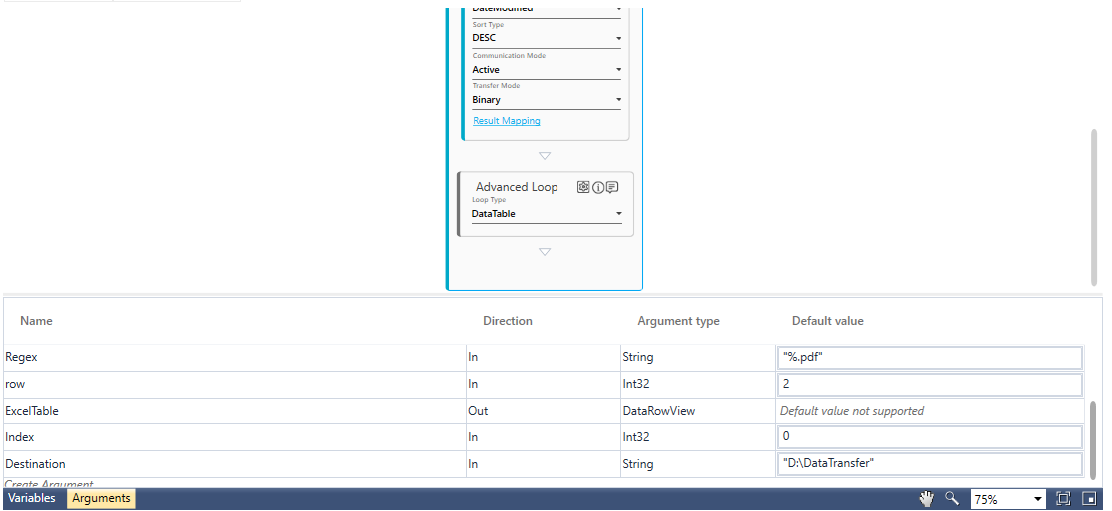Click the Destination default value field
The width and height of the screenshot is (1112, 511).
click(929, 464)
